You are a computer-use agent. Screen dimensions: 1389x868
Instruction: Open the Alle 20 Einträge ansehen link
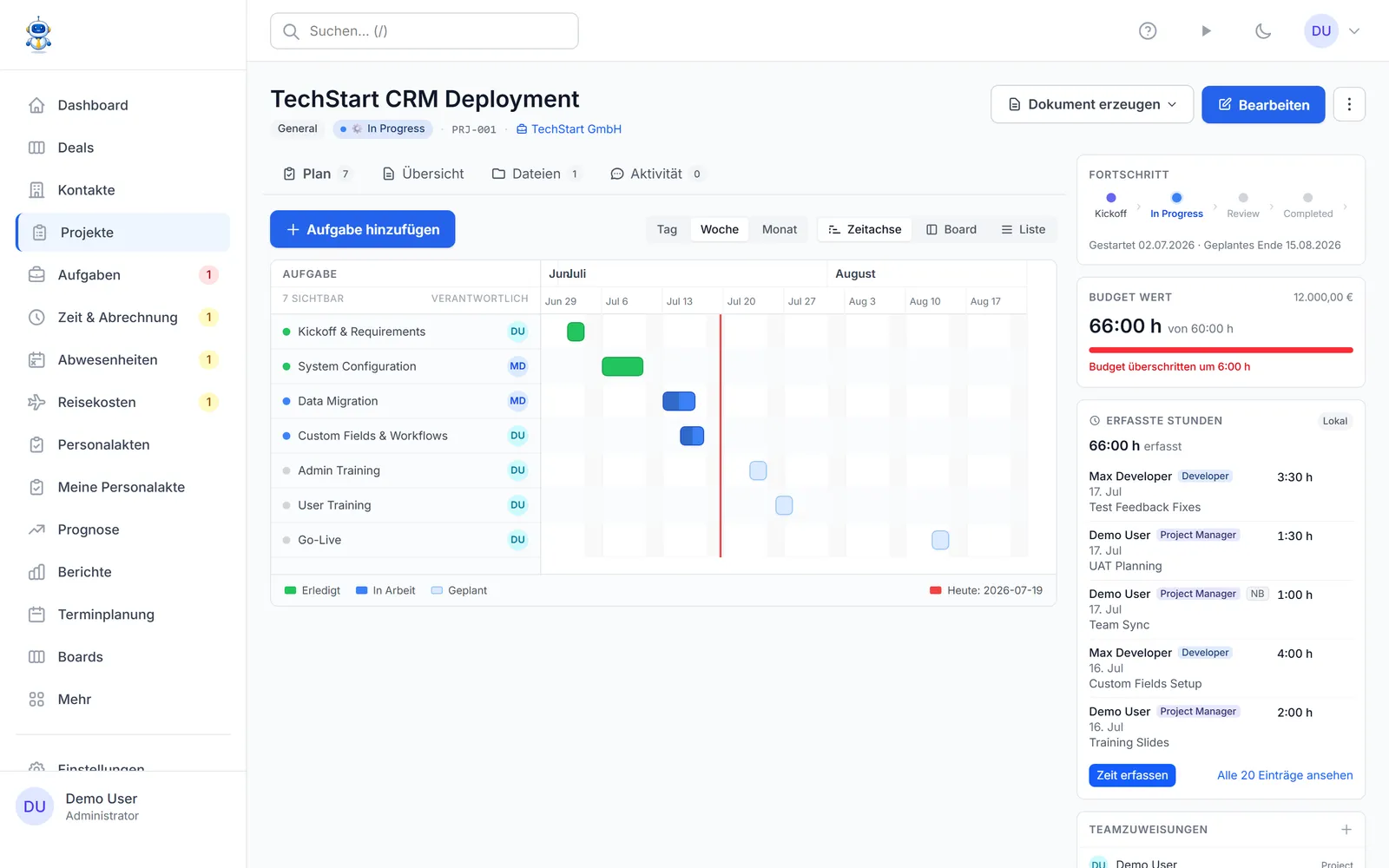pyautogui.click(x=1285, y=775)
